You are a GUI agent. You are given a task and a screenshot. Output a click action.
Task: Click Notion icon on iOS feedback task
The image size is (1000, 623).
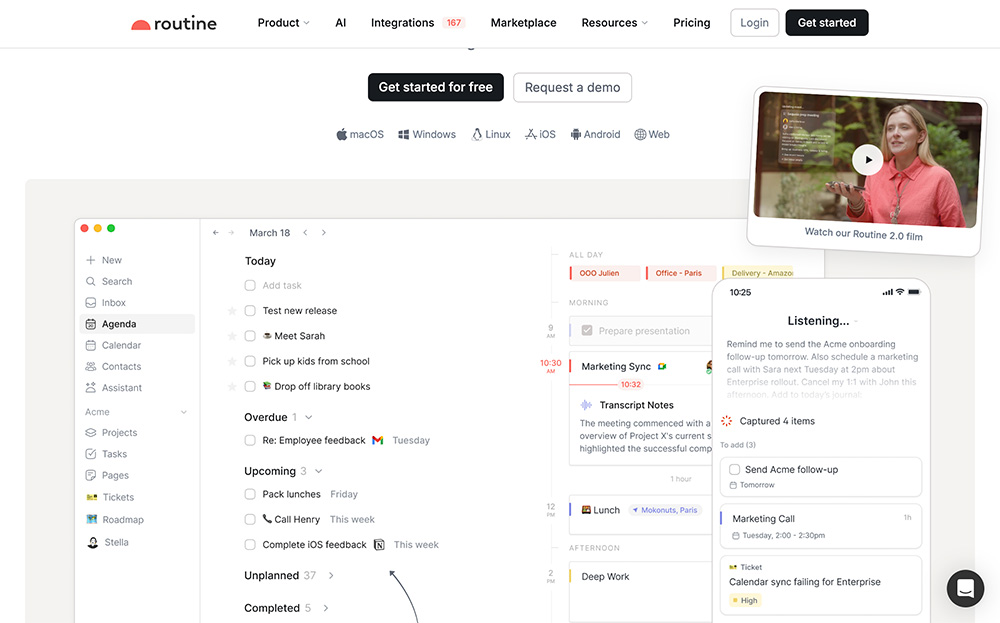379,545
